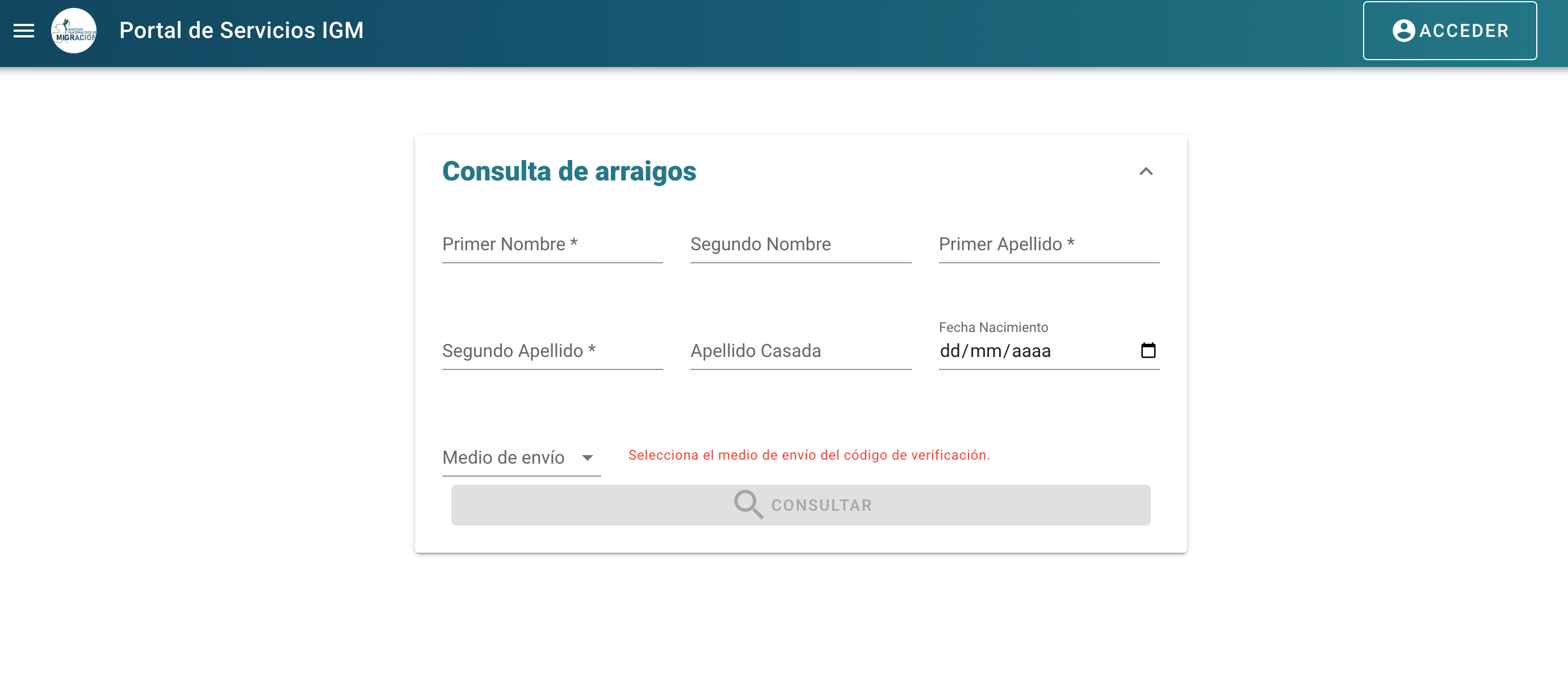Open the calendar date picker icon
Screen dimensions: 1568x681
[x=1147, y=351]
